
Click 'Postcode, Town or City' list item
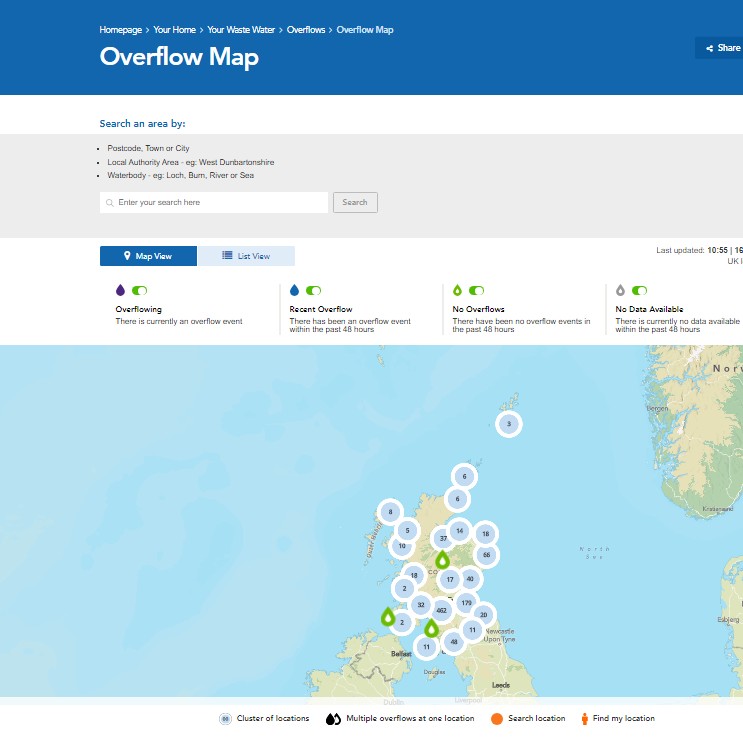[148, 148]
